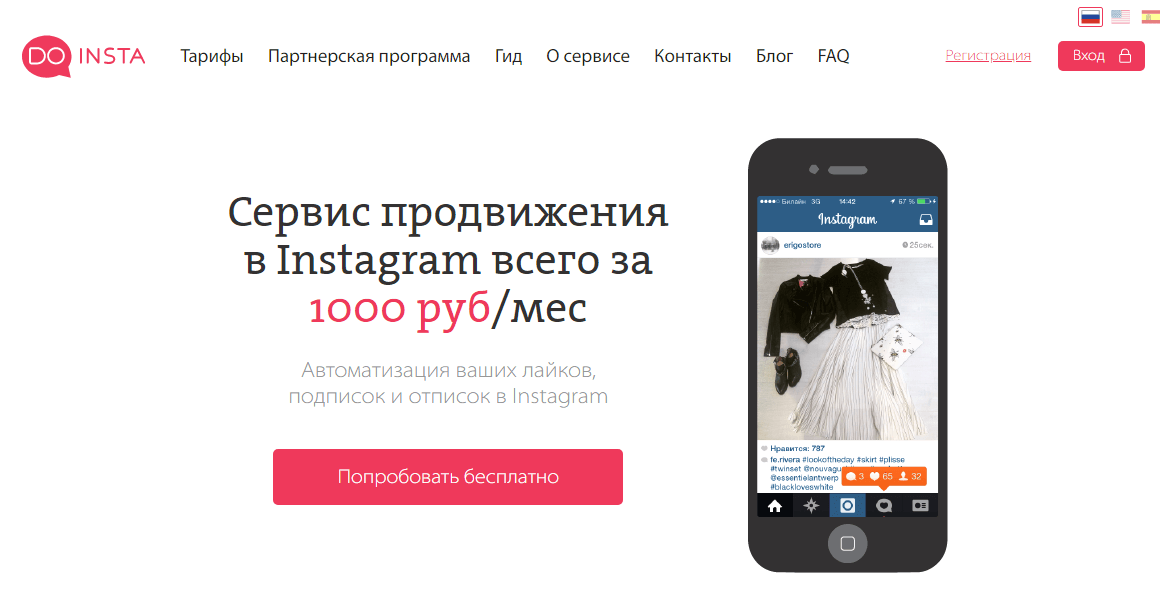Go to the Гид section
The width and height of the screenshot is (1175, 603).
pyautogui.click(x=508, y=56)
